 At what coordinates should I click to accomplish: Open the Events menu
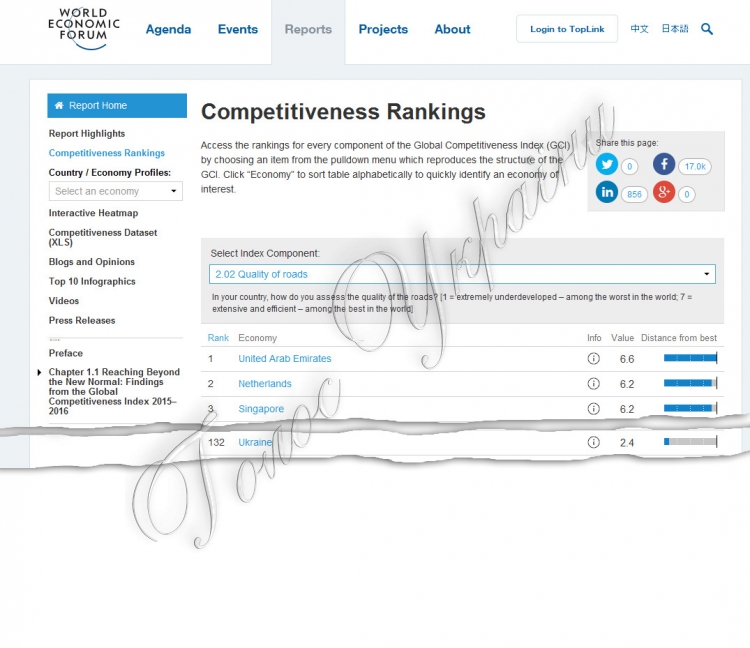pyautogui.click(x=238, y=29)
